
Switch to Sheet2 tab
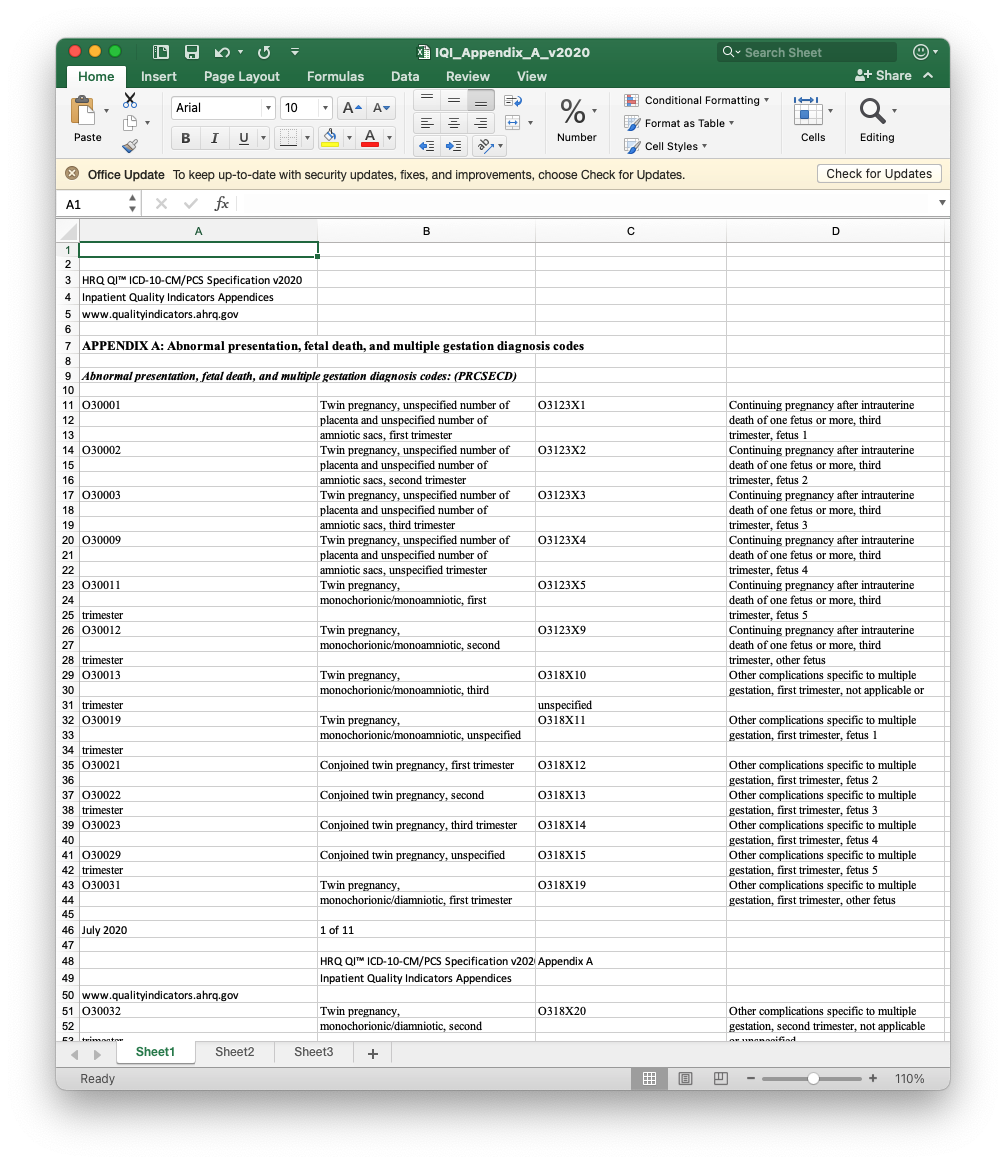pos(235,1052)
